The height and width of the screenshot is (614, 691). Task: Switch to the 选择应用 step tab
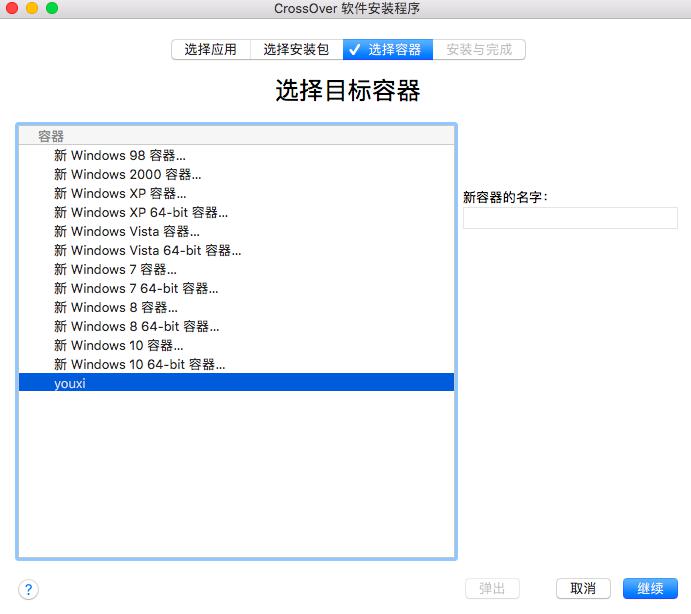pyautogui.click(x=211, y=49)
